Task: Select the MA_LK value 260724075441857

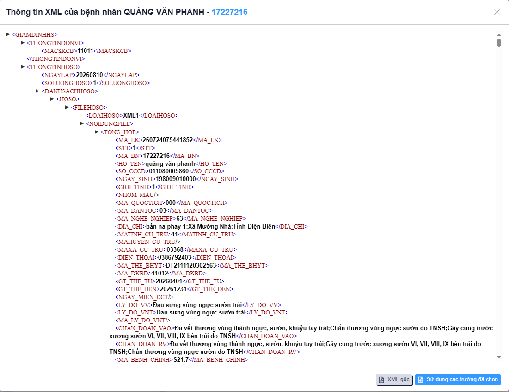Action: [168, 140]
